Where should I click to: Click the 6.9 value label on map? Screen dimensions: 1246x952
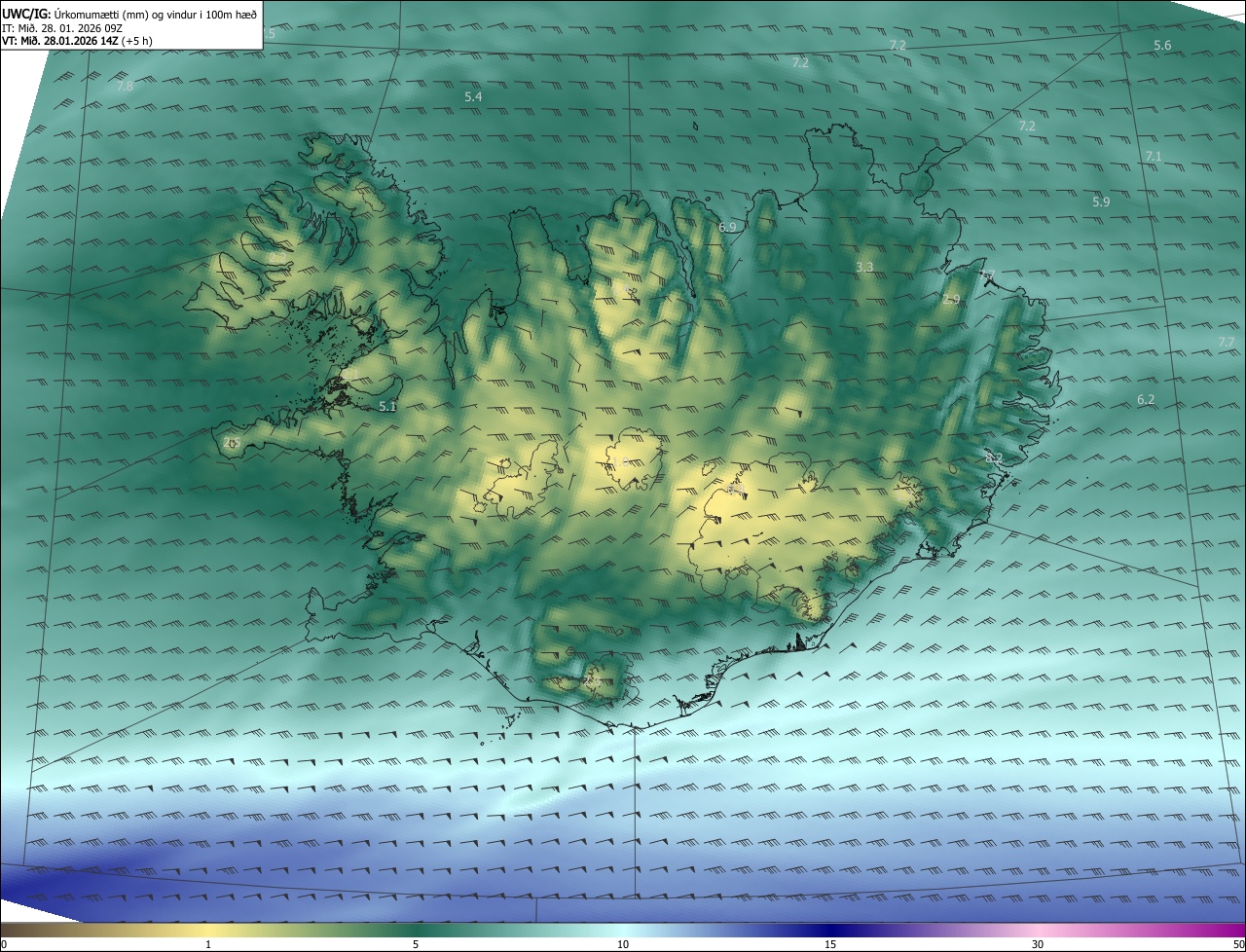727,228
